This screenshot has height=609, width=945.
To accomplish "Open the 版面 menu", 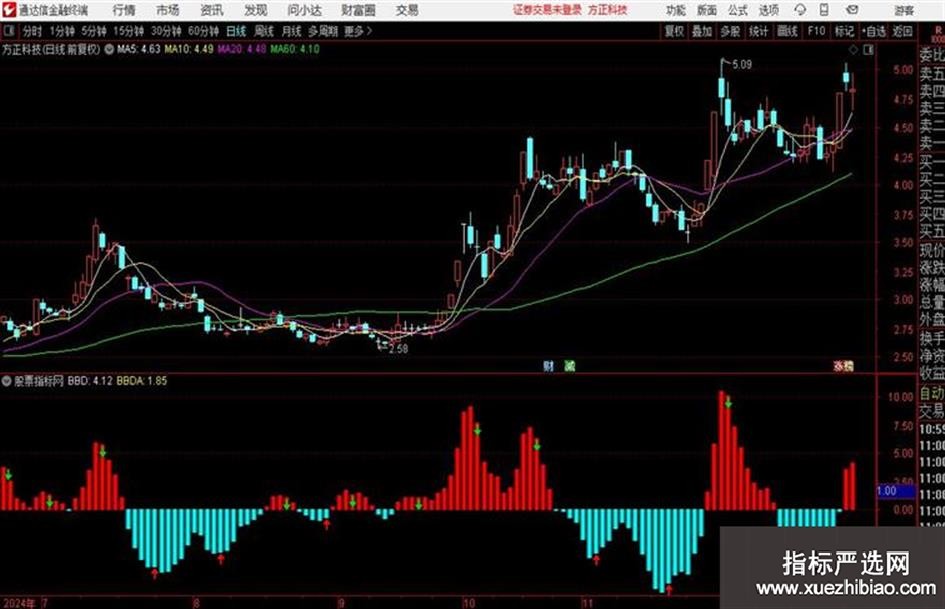I will pyautogui.click(x=707, y=10).
